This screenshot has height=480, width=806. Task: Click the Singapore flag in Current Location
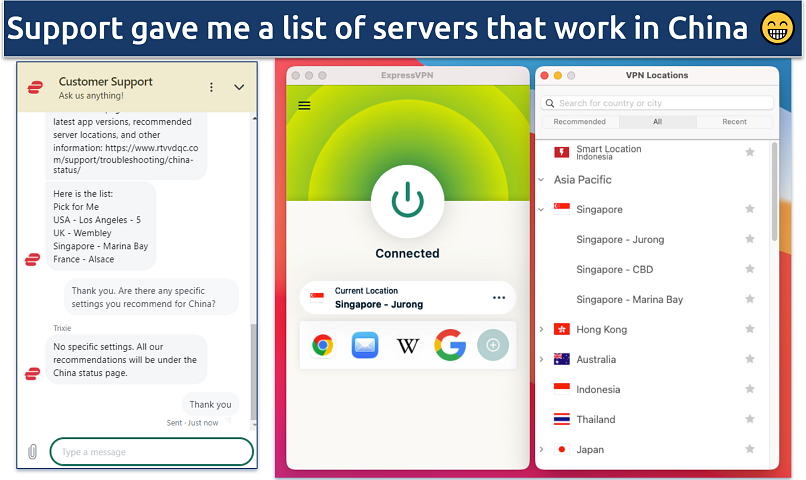[317, 297]
